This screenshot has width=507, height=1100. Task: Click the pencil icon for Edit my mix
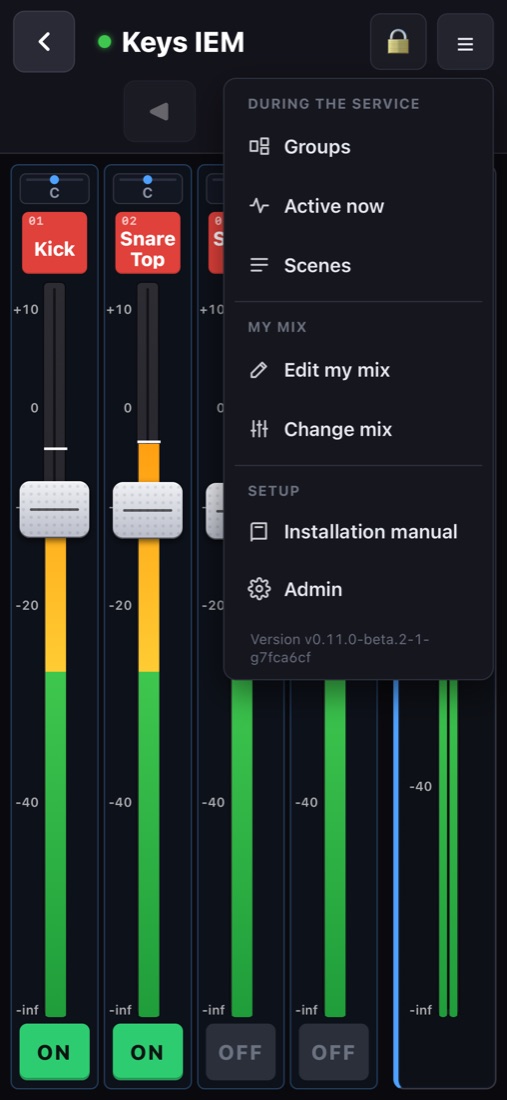click(x=259, y=370)
